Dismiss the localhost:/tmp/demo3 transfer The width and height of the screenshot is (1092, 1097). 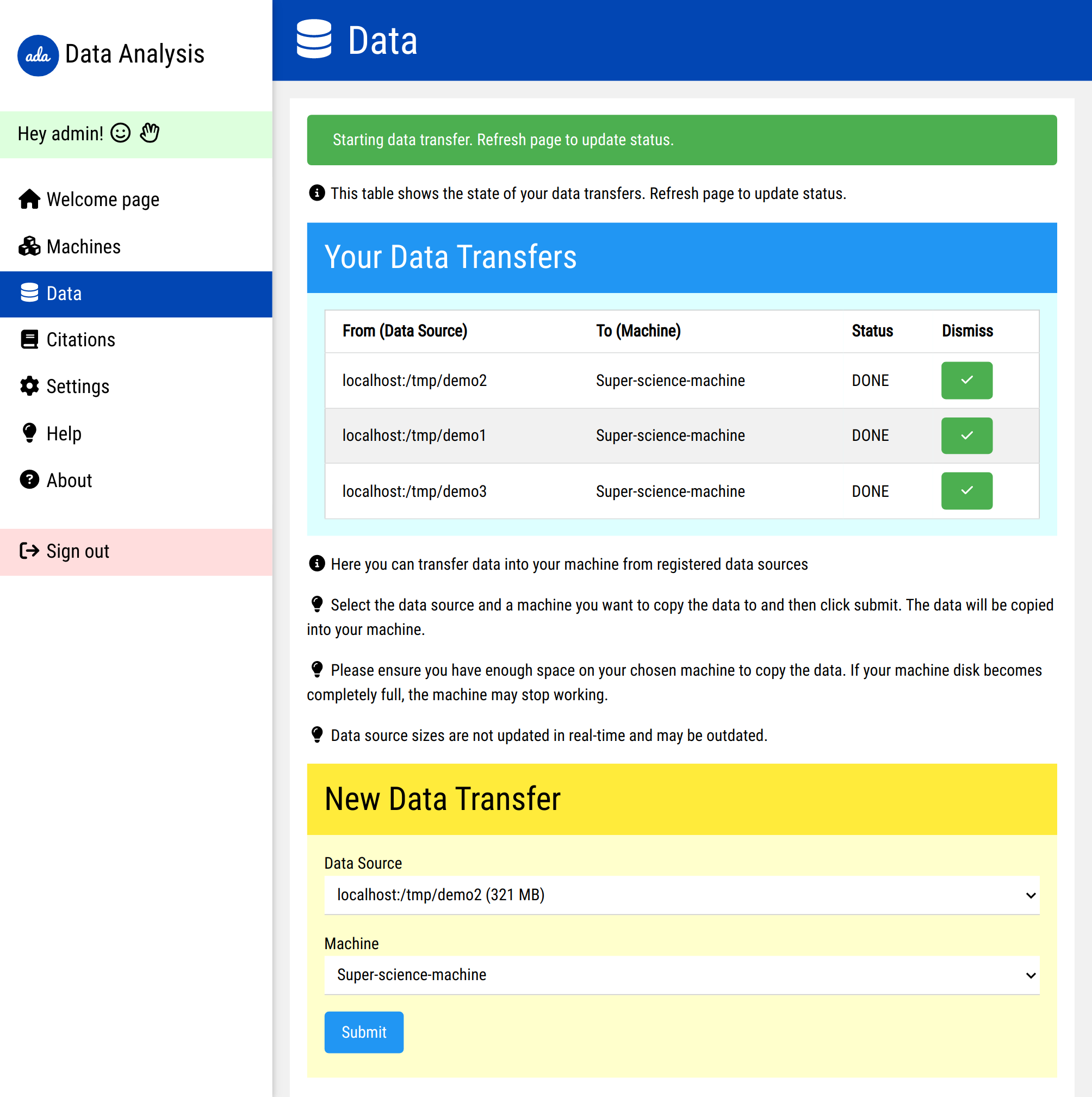point(966,491)
